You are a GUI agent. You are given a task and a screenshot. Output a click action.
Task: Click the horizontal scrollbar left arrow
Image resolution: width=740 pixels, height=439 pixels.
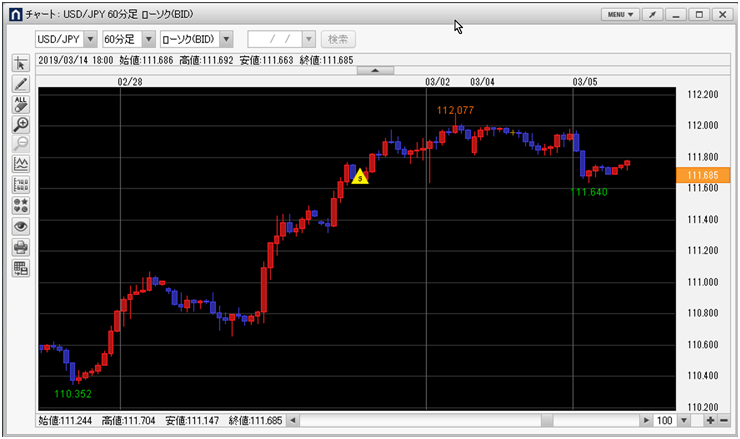tap(293, 421)
